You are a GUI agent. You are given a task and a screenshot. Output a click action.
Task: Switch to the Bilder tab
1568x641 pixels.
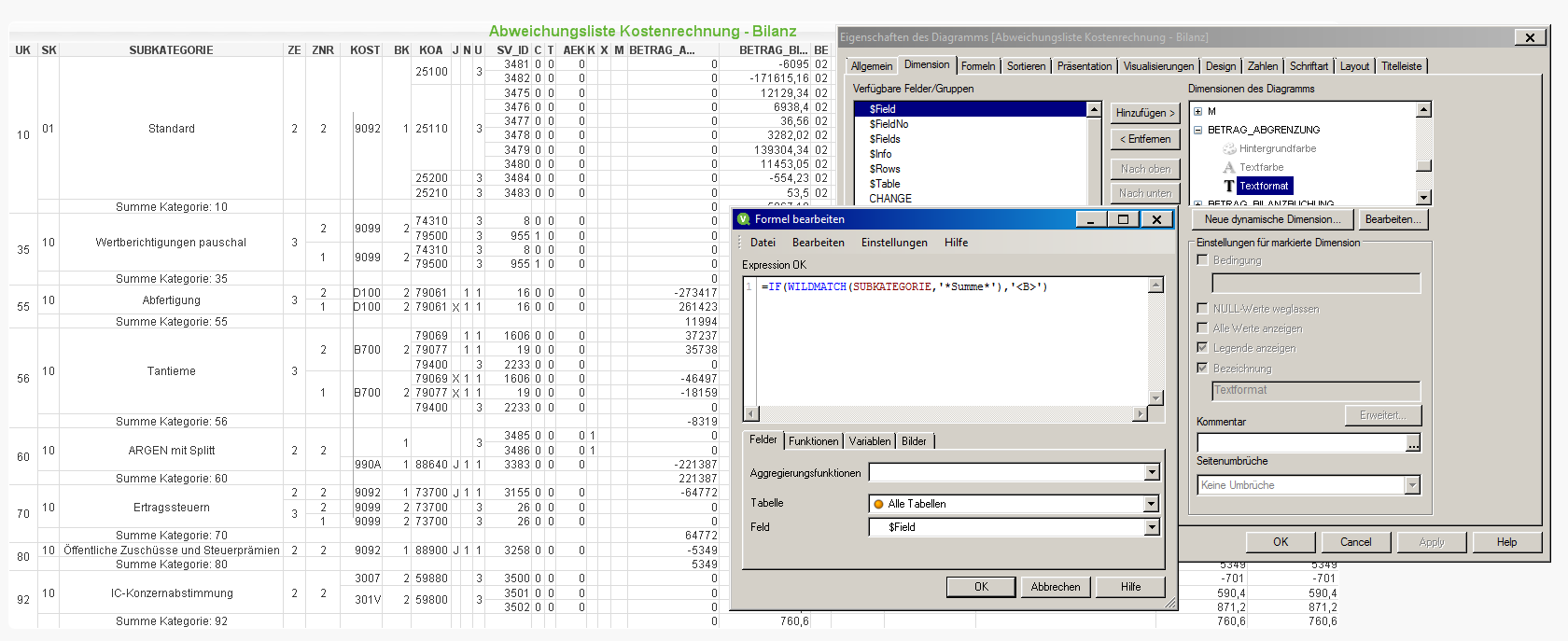914,441
